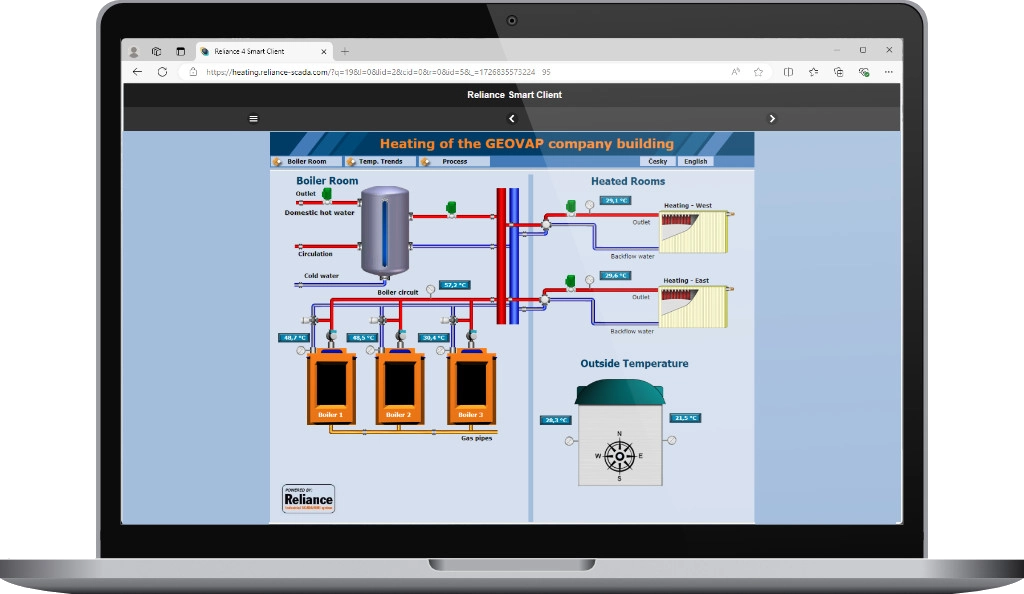The height and width of the screenshot is (594, 1024).
Task: Click the Boiler 1 unit
Action: tap(331, 386)
